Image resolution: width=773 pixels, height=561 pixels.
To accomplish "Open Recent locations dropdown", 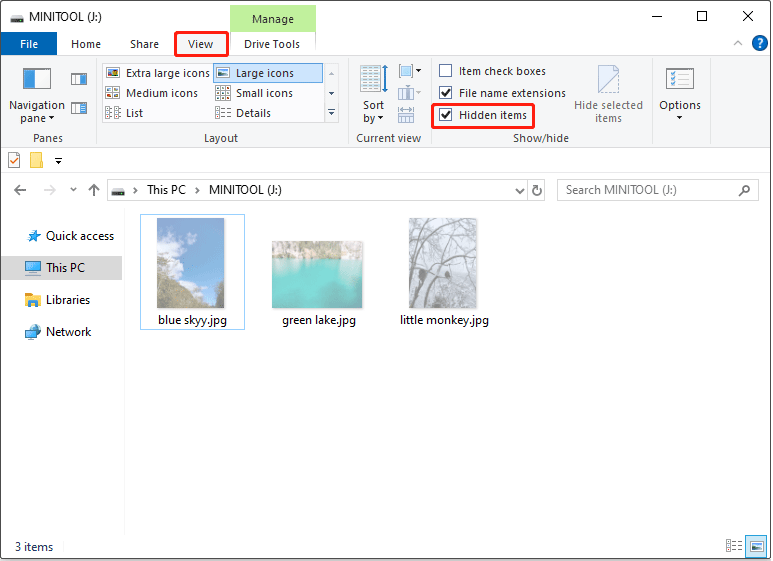I will pos(73,189).
